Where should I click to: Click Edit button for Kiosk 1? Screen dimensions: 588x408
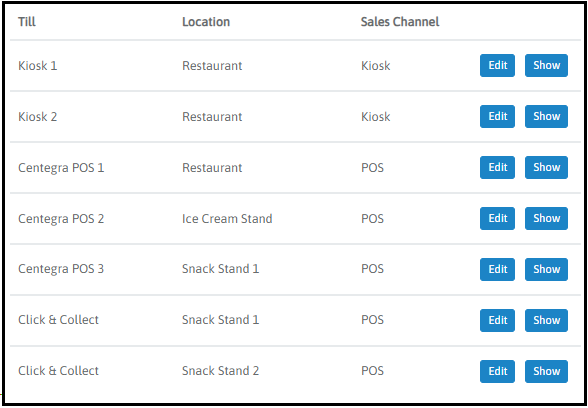497,66
